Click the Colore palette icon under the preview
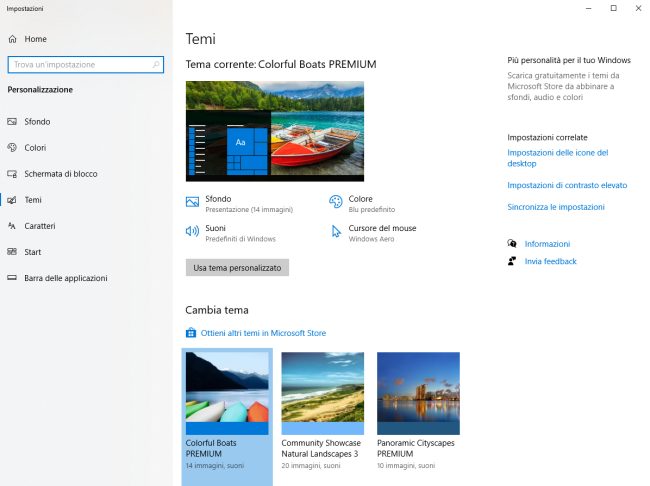The height and width of the screenshot is (486, 650). (x=335, y=202)
